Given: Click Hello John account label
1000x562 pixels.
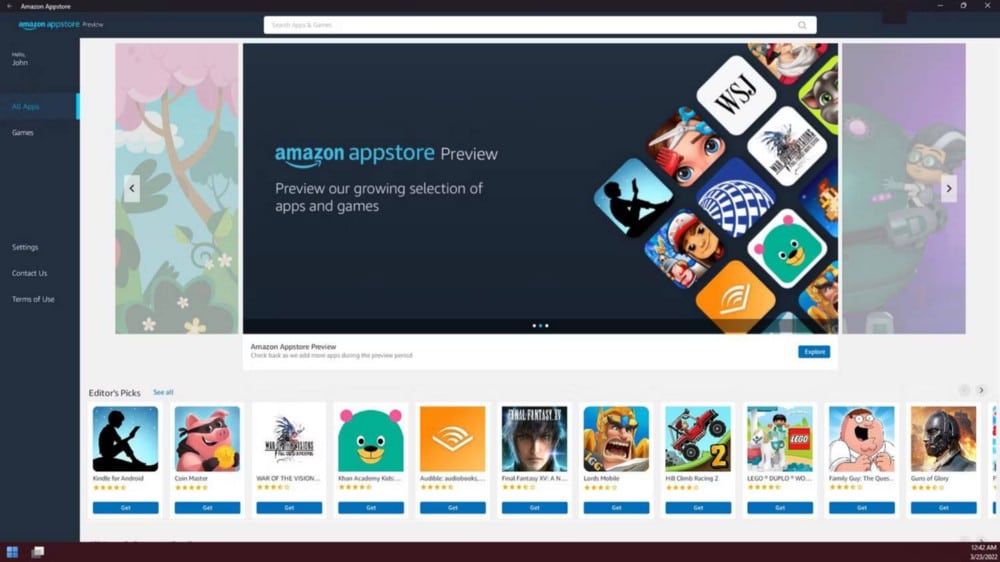Looking at the screenshot, I should pos(20,59).
